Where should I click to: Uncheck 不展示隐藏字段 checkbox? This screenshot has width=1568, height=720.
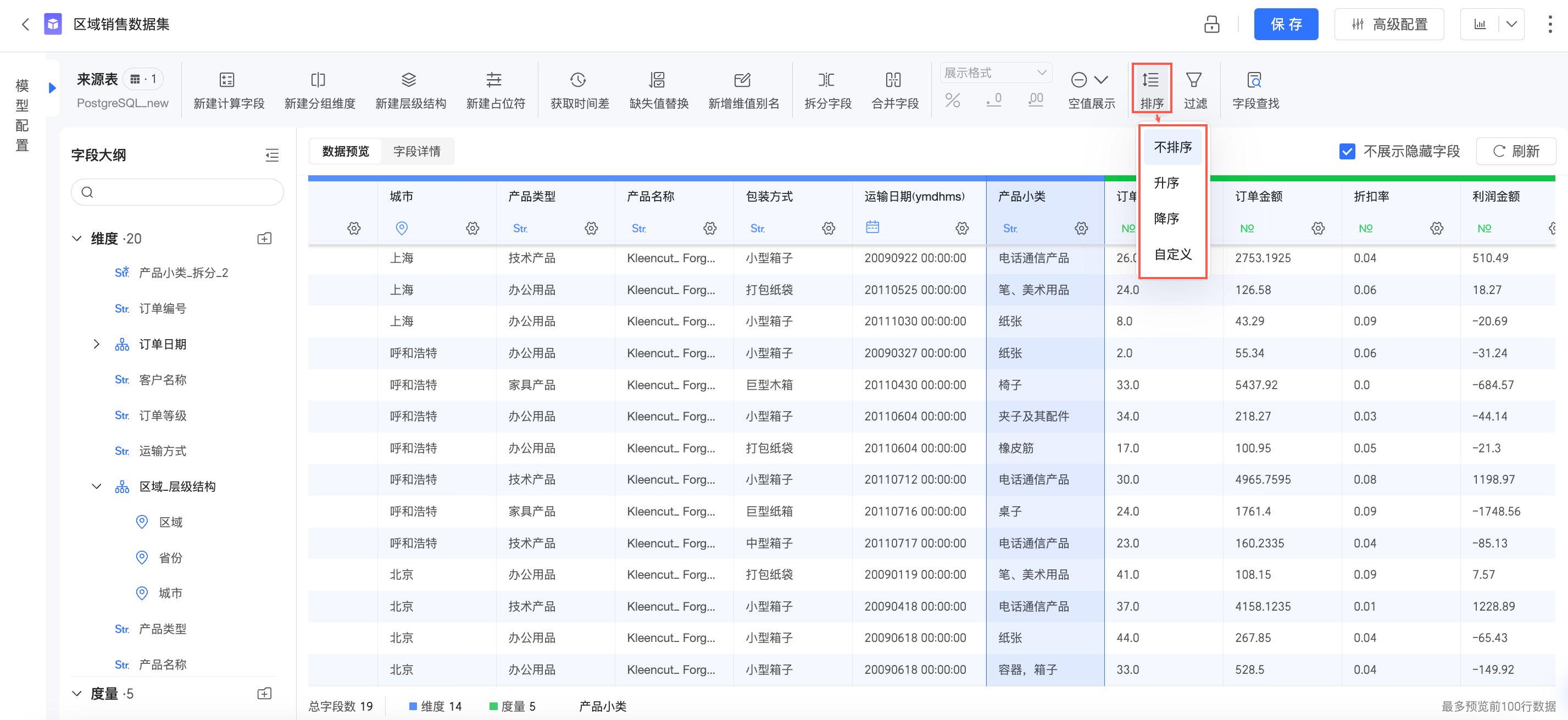(1347, 152)
